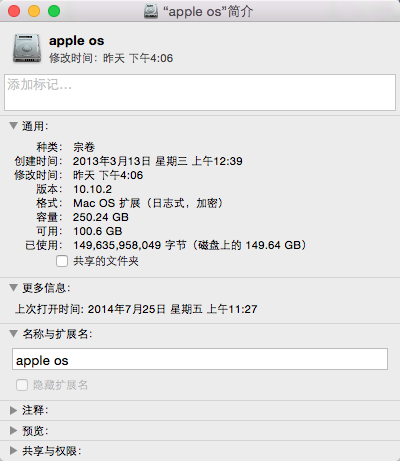Image resolution: width=400 pixels, height=461 pixels.
Task: Expand the 共享与权限 section
Action: (x=13, y=451)
